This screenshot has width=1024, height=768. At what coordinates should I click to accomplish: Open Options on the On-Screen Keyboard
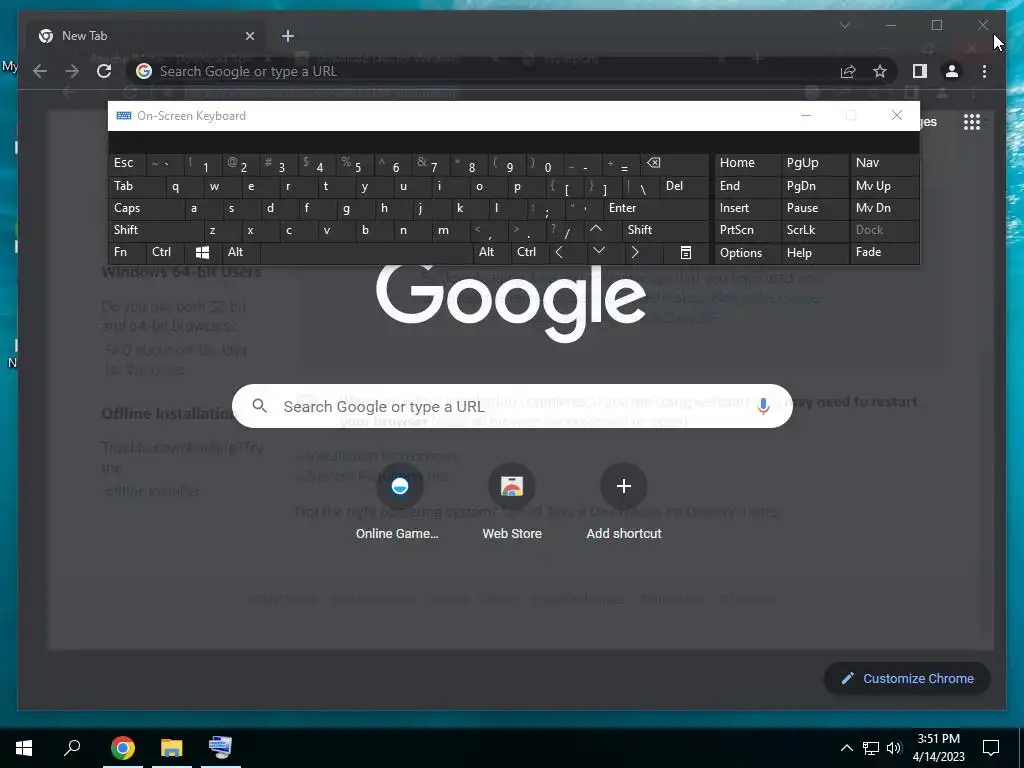(x=748, y=253)
